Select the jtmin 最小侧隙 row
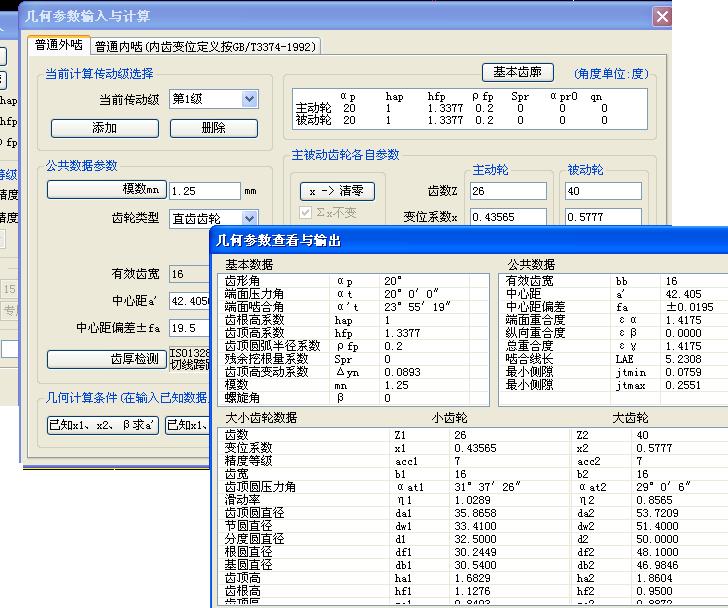The image size is (728, 608). coord(614,372)
